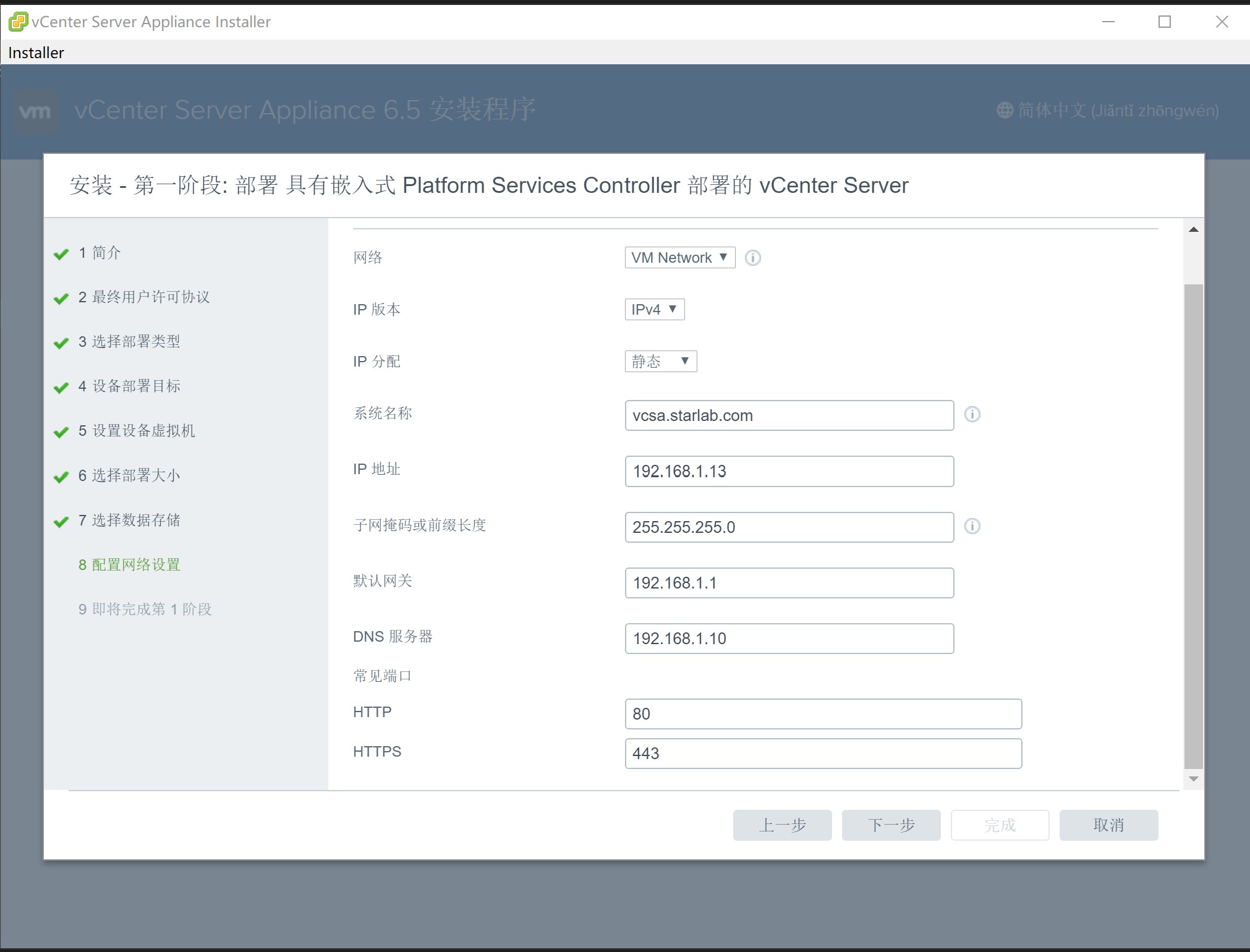Maximize the installer window

click(x=1165, y=22)
